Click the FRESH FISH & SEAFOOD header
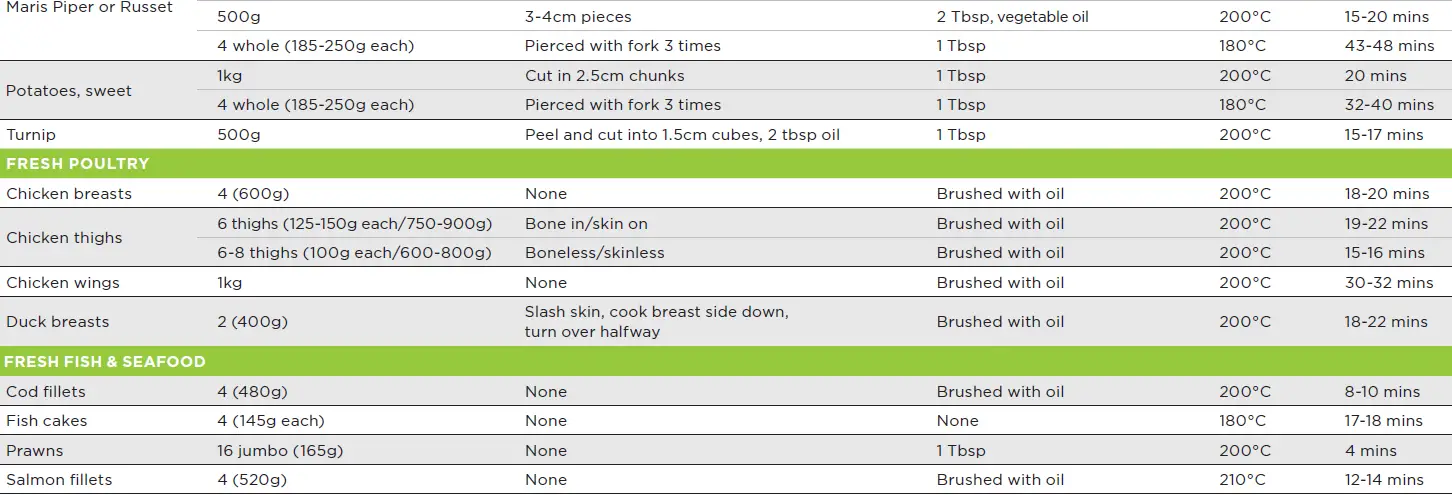The width and height of the screenshot is (1452, 495). pyautogui.click(x=105, y=362)
